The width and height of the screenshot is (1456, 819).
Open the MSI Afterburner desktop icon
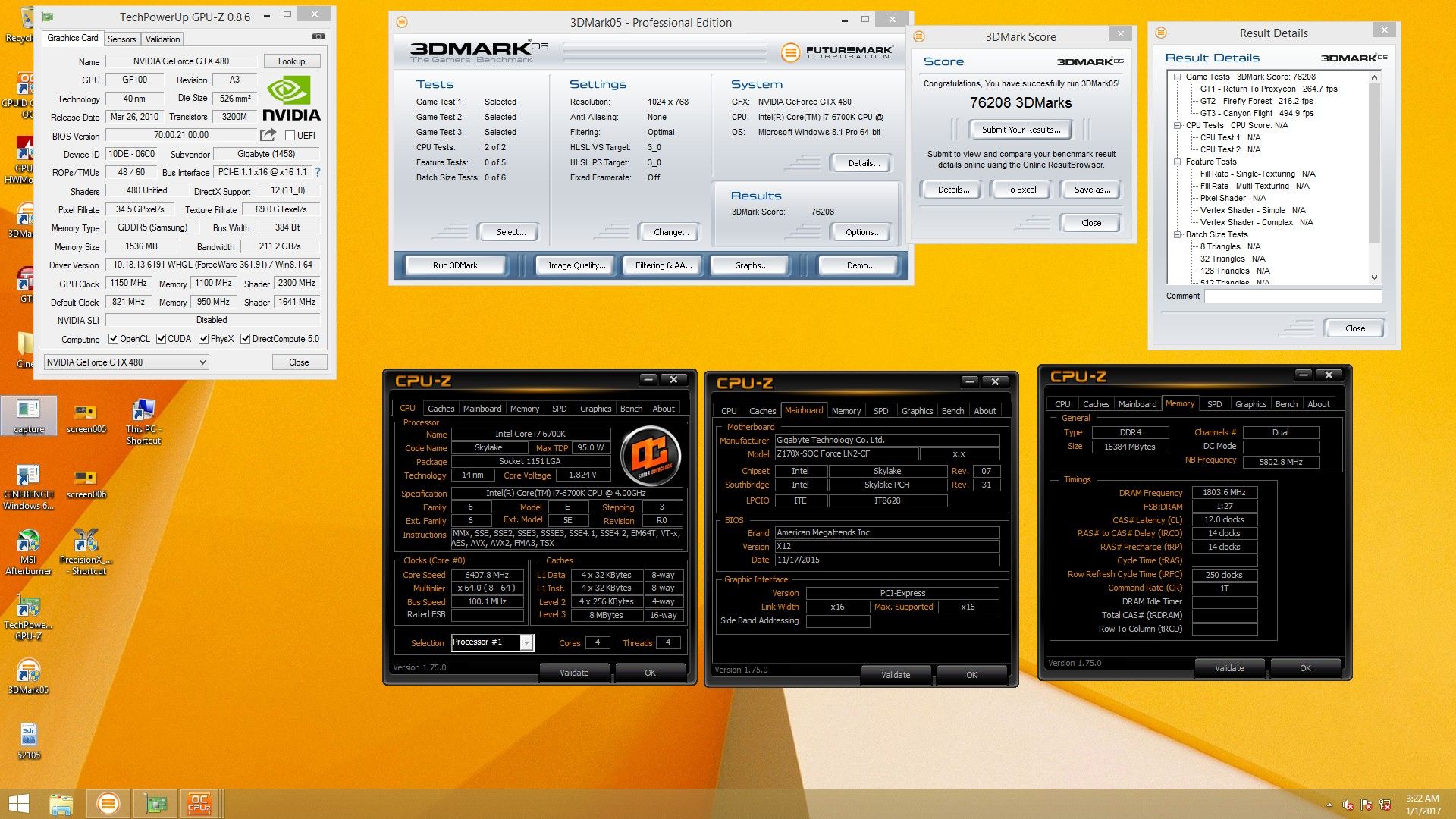coord(28,552)
